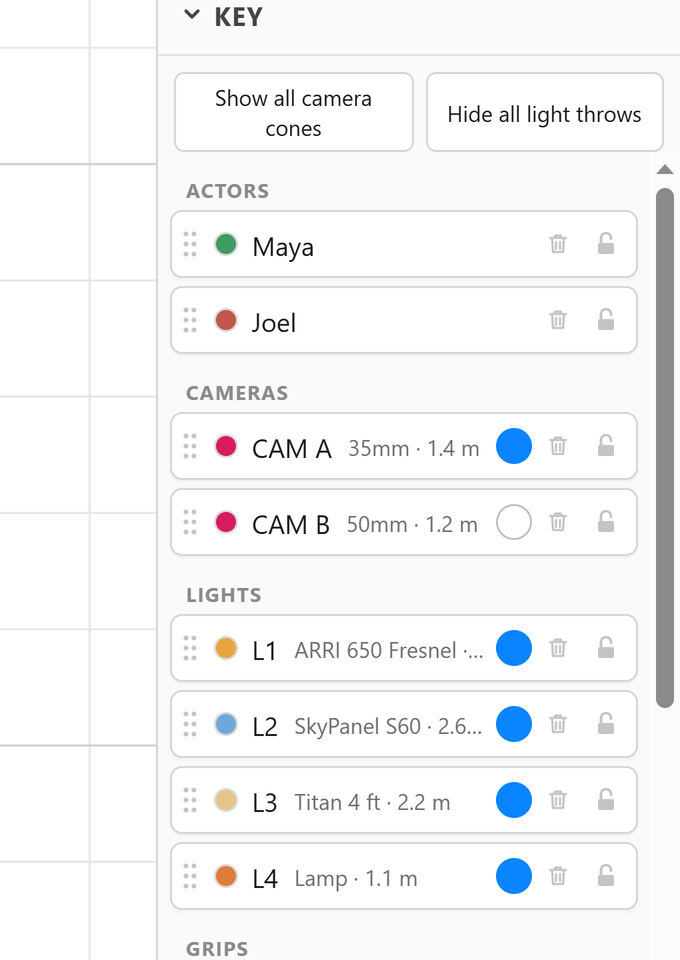Open the L2 blue color swatch
The height and width of the screenshot is (960, 680).
pos(226,724)
